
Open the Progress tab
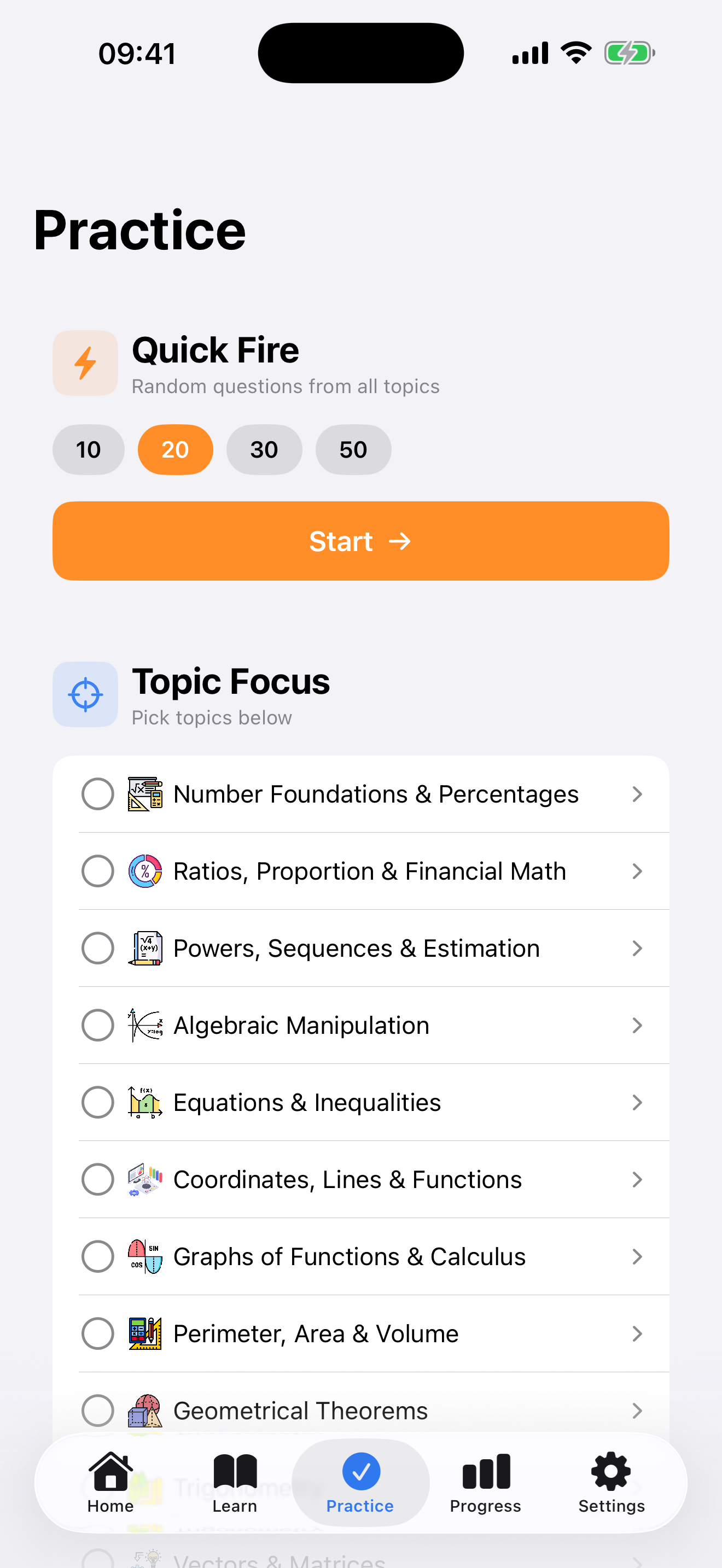[x=486, y=1483]
